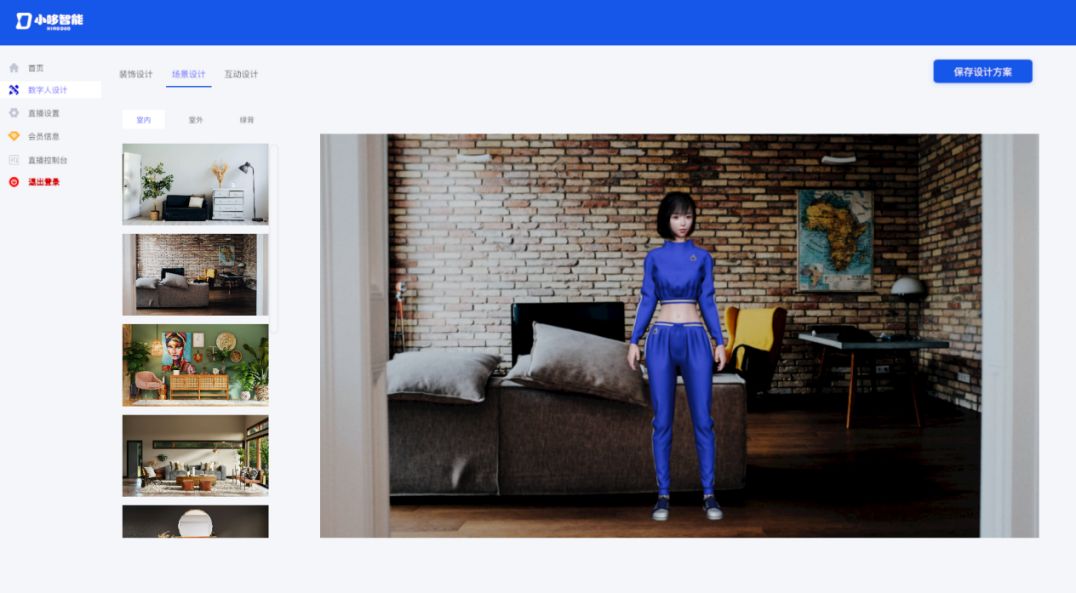Select the 室内 scene category

[143, 119]
